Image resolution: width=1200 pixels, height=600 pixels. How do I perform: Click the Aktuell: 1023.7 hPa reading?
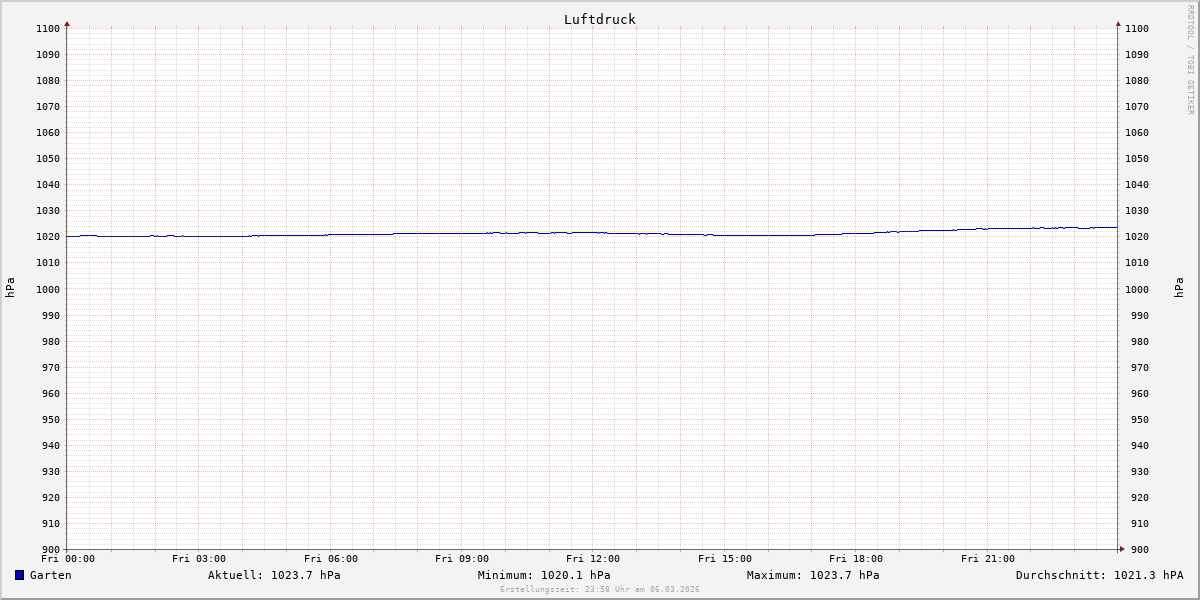tap(274, 575)
